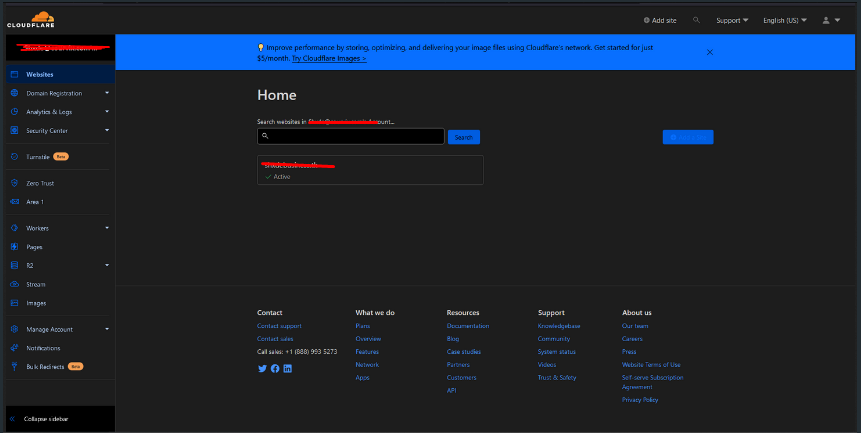This screenshot has width=861, height=433.
Task: Click the Manage Account gear icon
Action: pos(15,329)
